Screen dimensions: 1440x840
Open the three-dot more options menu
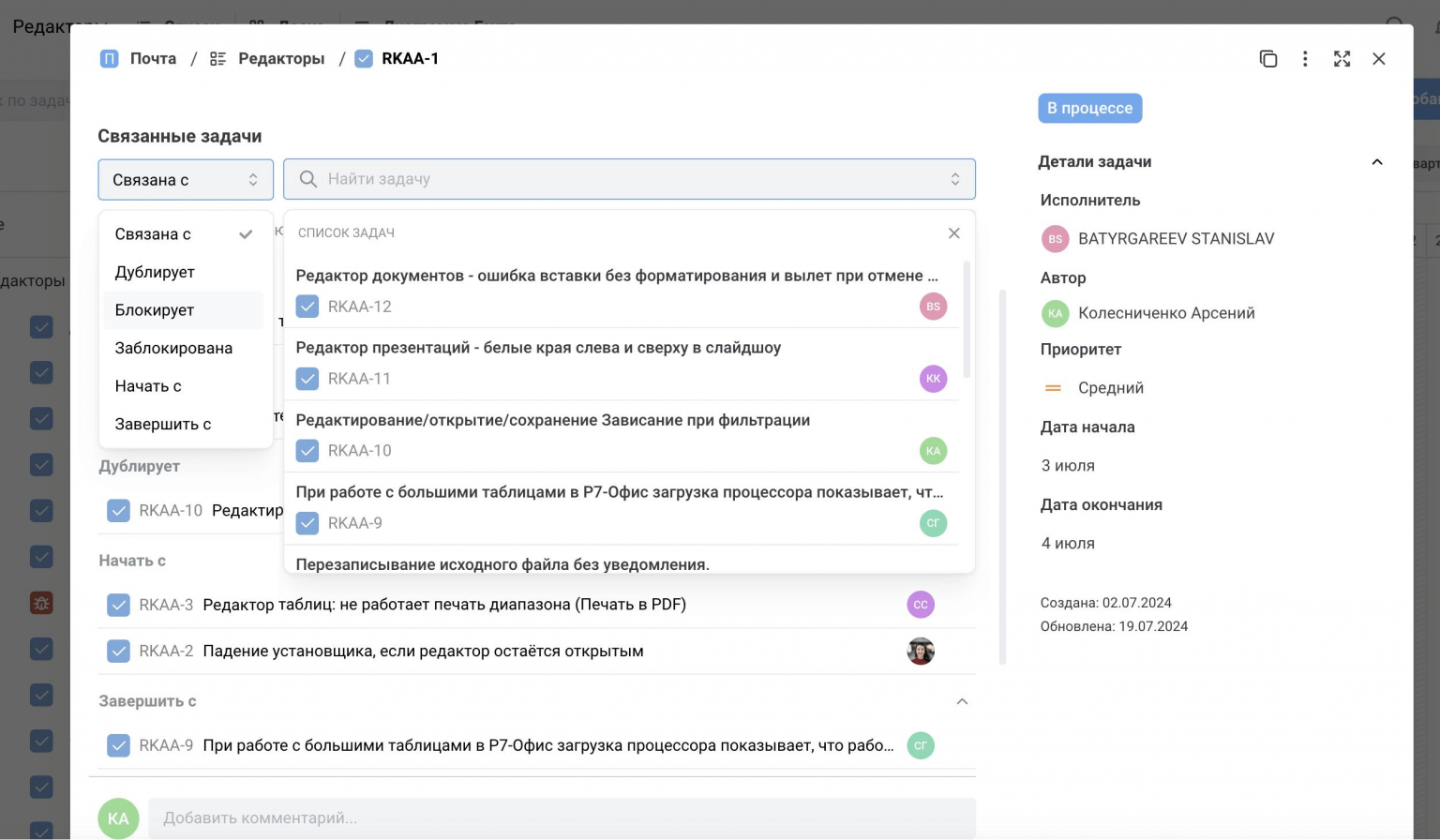[1305, 59]
